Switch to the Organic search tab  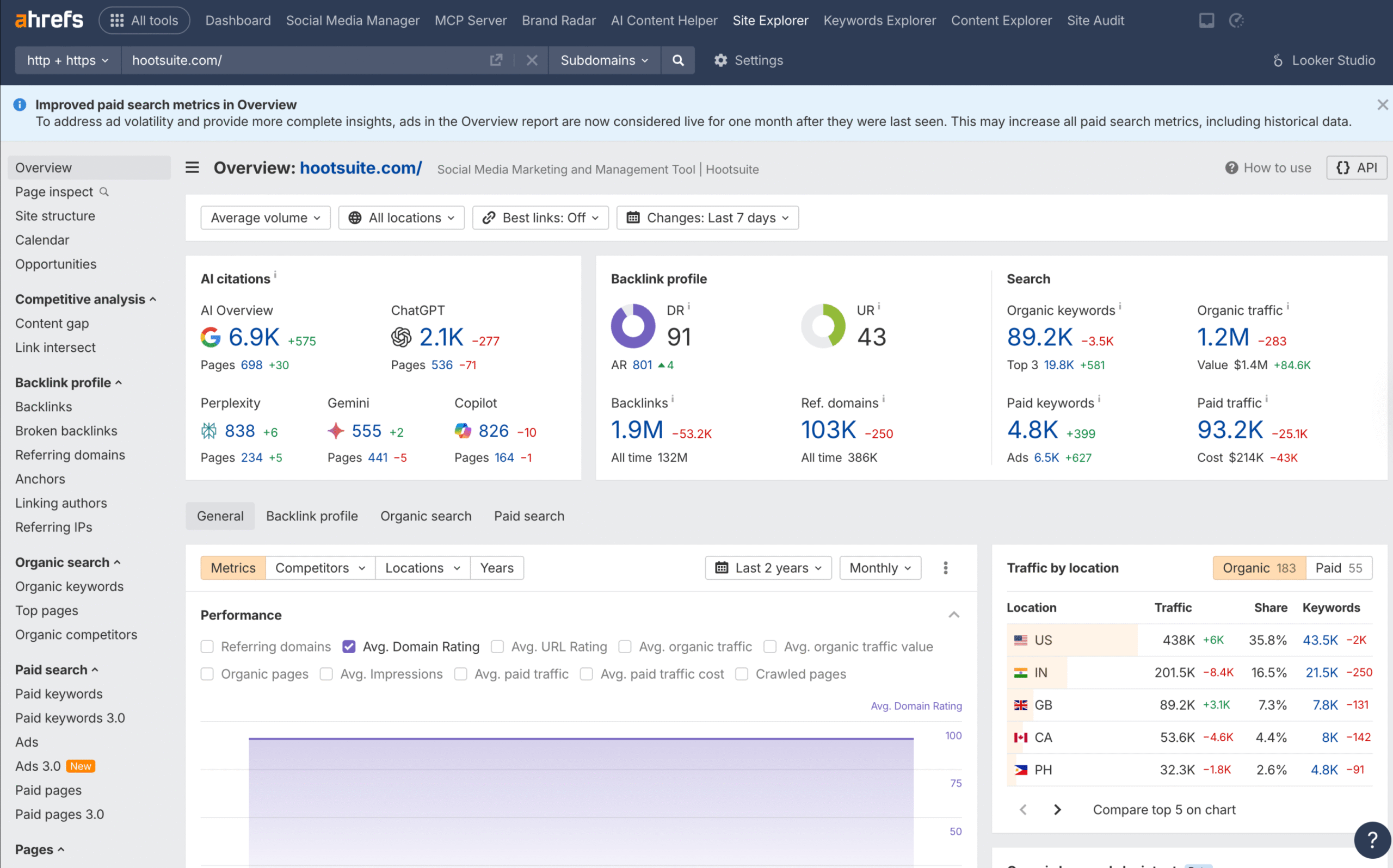pos(426,516)
